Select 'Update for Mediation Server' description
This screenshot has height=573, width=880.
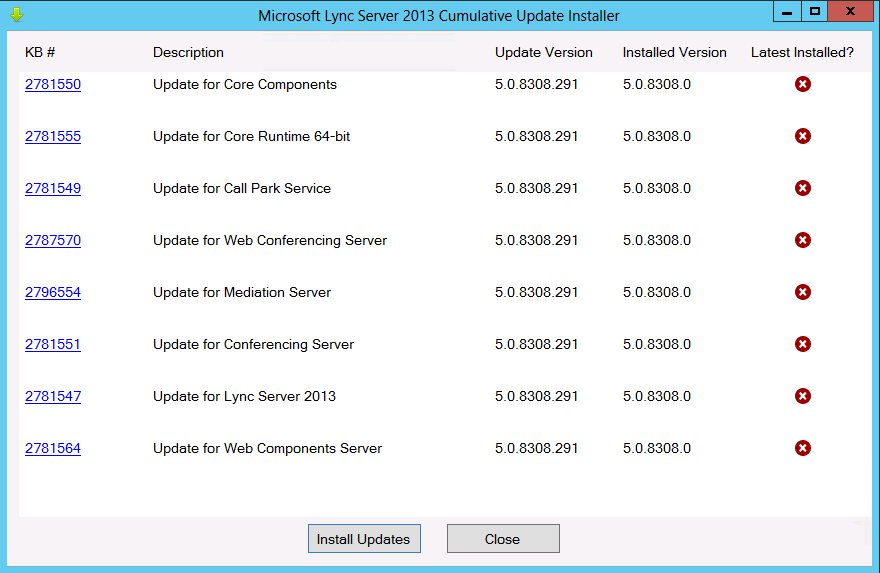[242, 292]
